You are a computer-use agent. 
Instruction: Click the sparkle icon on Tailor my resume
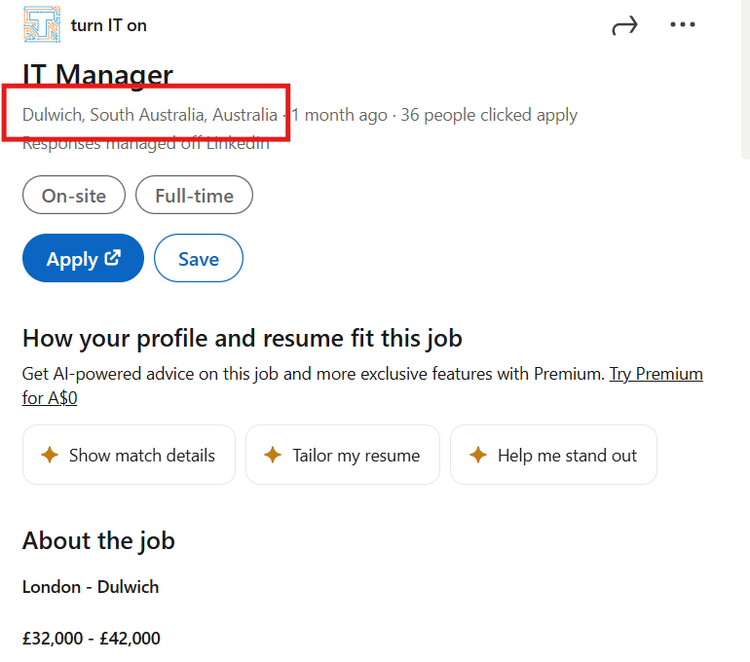click(273, 454)
